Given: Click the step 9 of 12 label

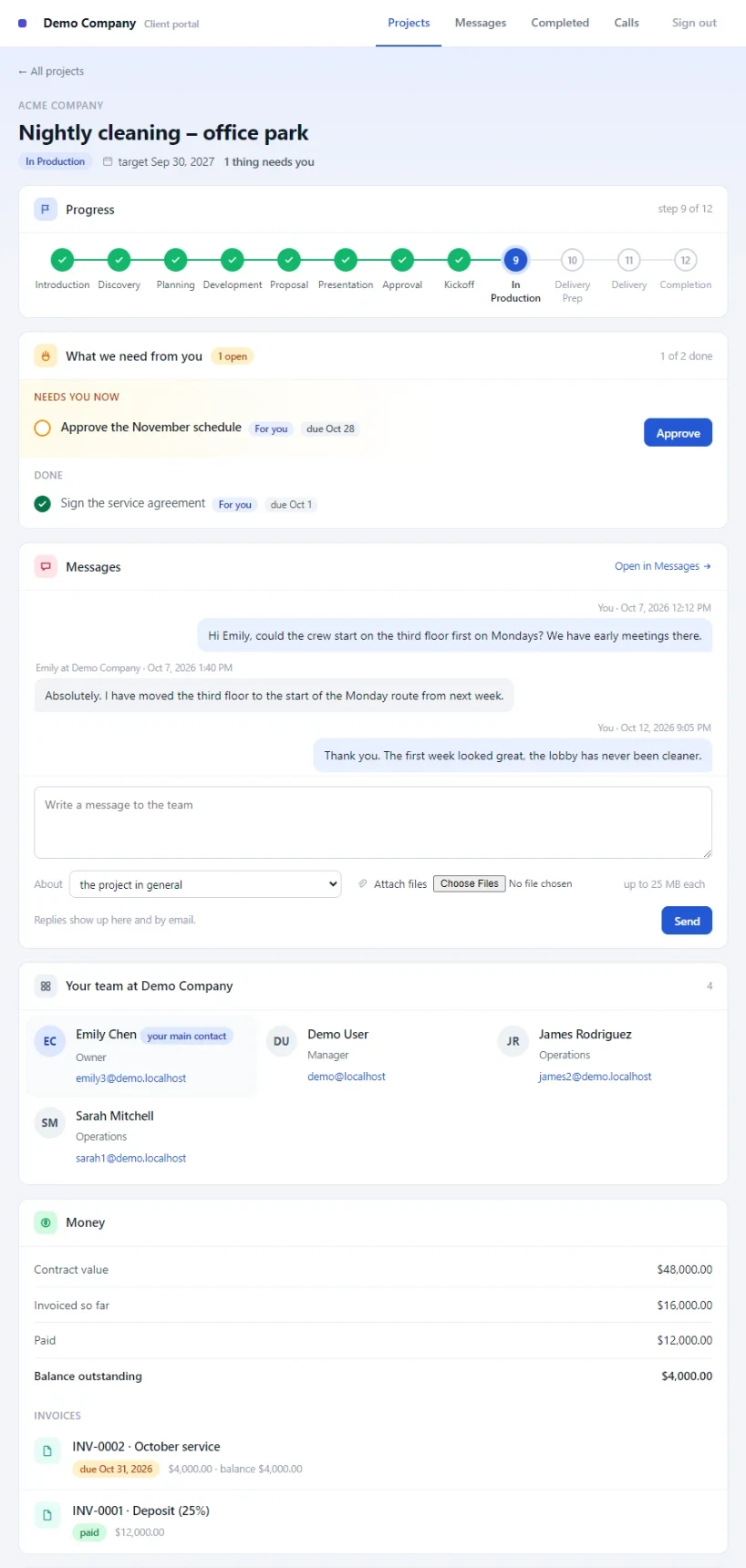Looking at the screenshot, I should [685, 209].
